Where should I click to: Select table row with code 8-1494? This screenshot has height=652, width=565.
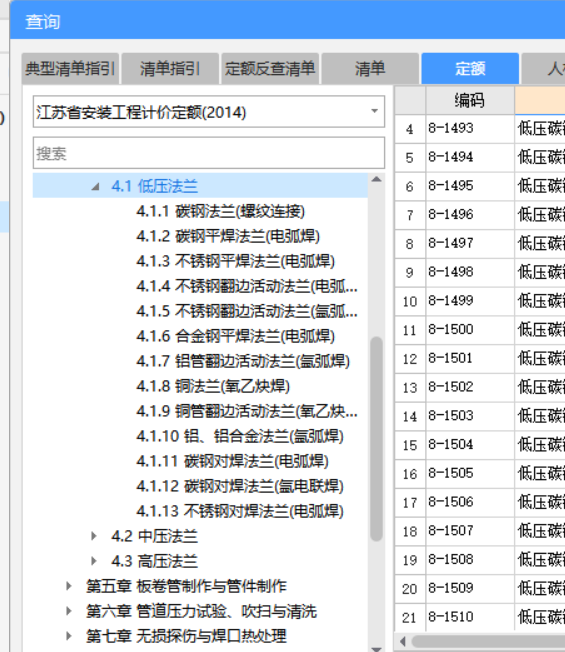[480, 158]
